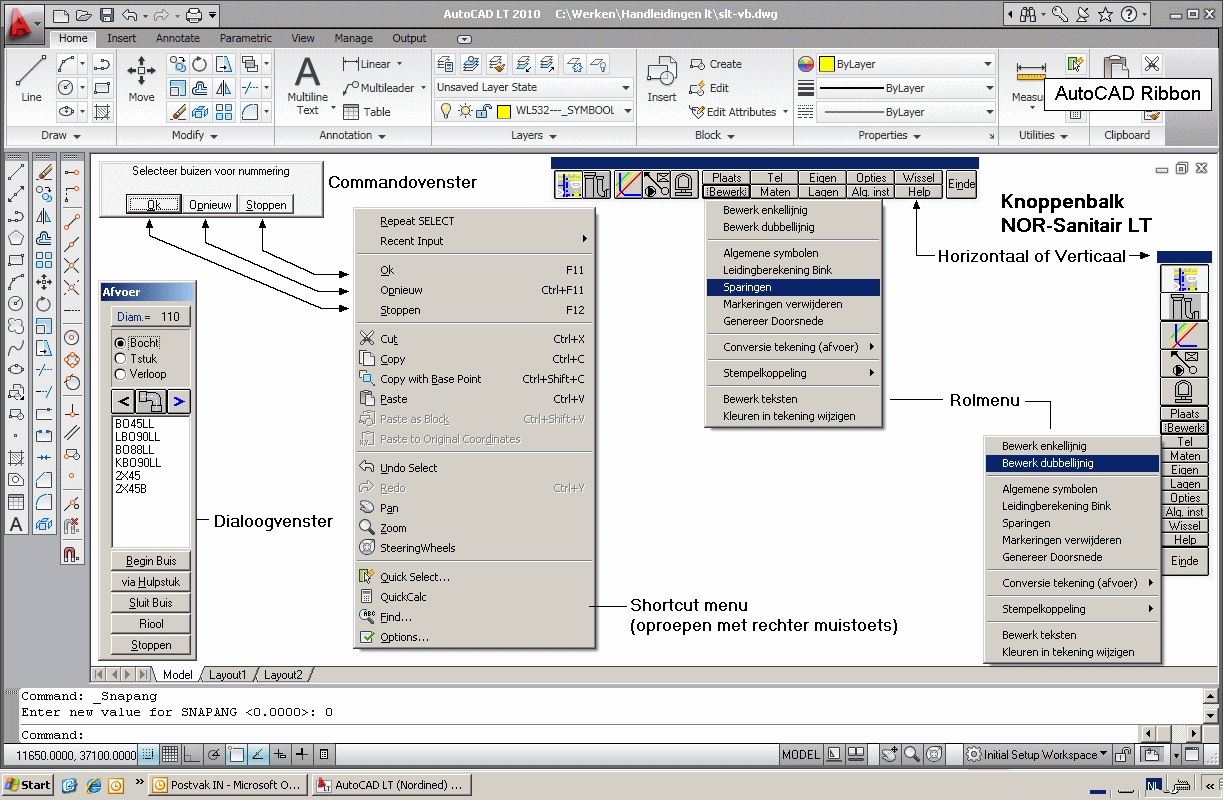
Task: Click the Pan hand icon in status bar
Action: [x=889, y=755]
